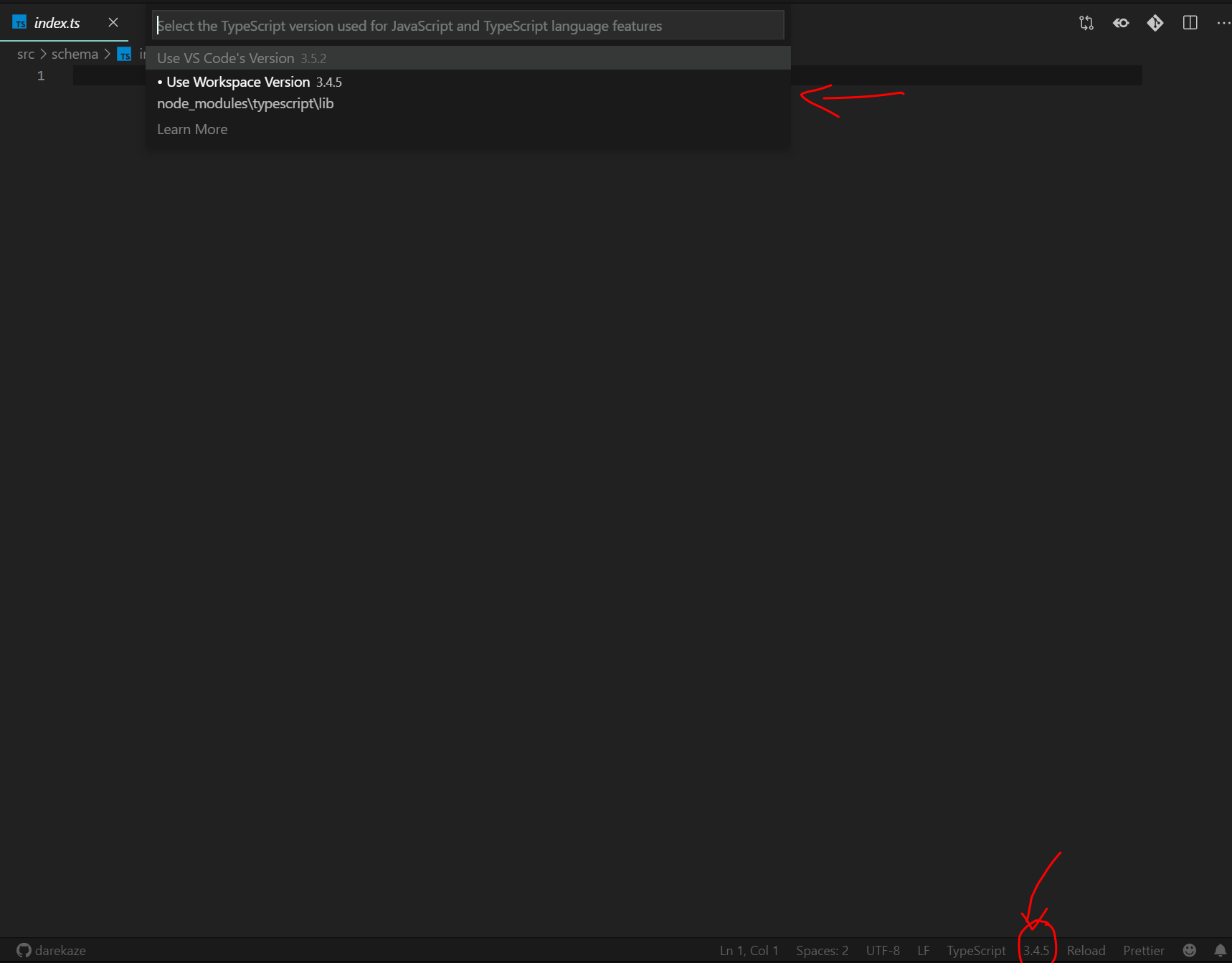Open the feedback smiley icon
The width and height of the screenshot is (1232, 963).
point(1190,950)
